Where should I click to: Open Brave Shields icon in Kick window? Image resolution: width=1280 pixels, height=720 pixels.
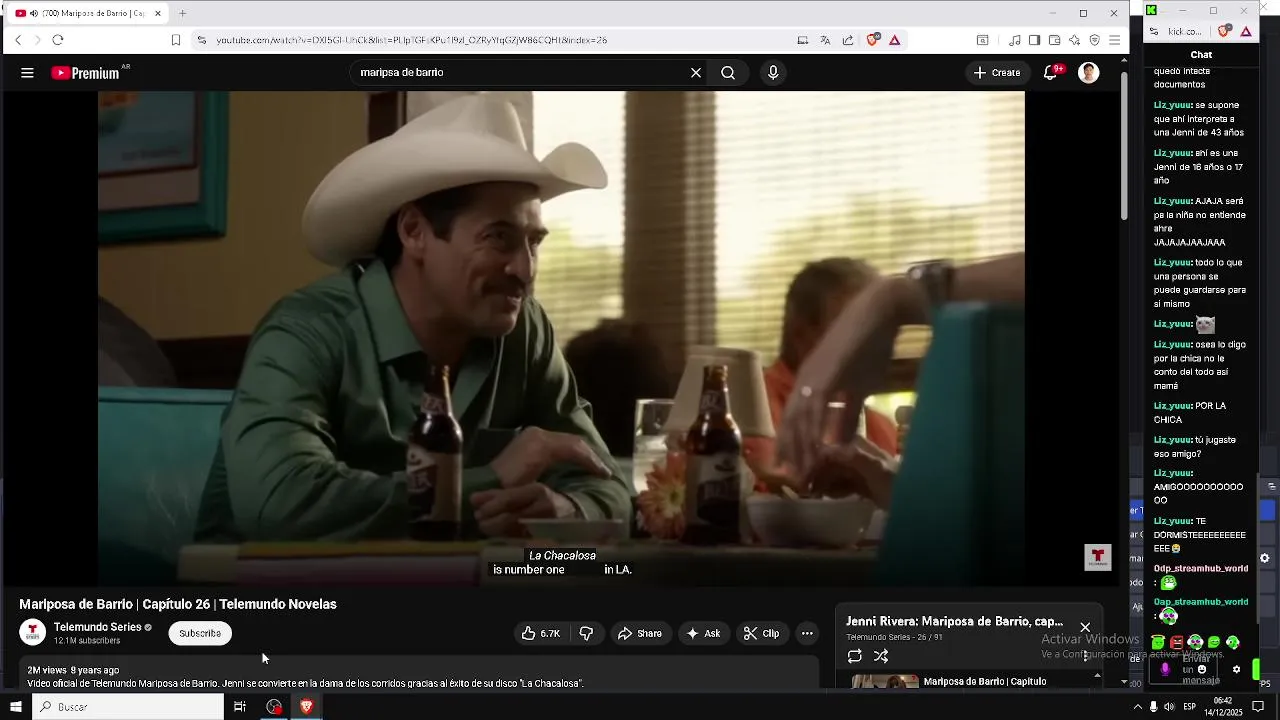coord(1225,32)
